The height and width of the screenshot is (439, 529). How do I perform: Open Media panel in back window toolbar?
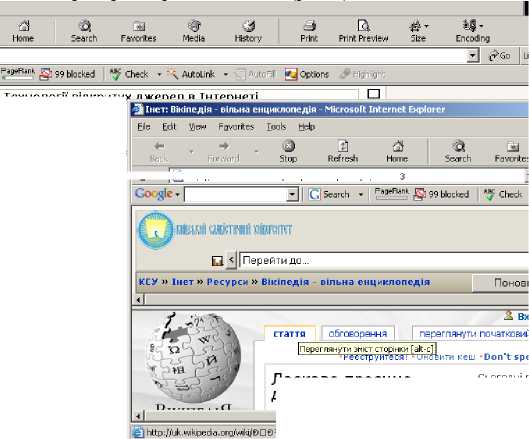[x=194, y=31]
